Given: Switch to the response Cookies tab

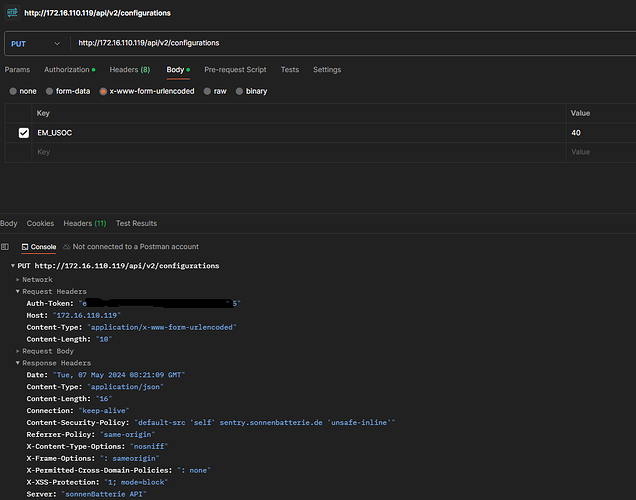Looking at the screenshot, I should point(40,223).
